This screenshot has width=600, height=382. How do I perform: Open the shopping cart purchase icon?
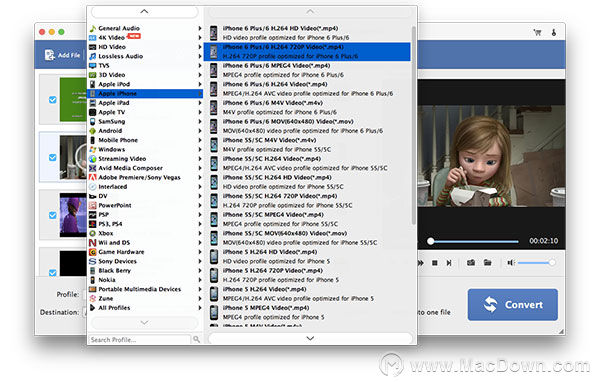click(x=538, y=33)
